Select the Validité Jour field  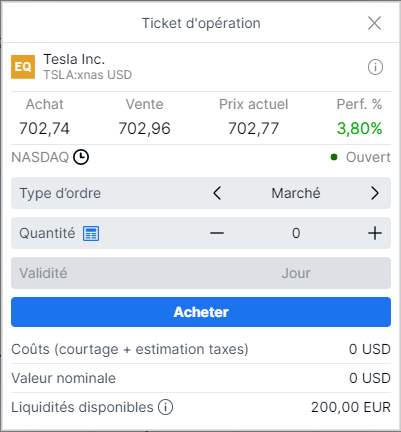click(x=201, y=273)
